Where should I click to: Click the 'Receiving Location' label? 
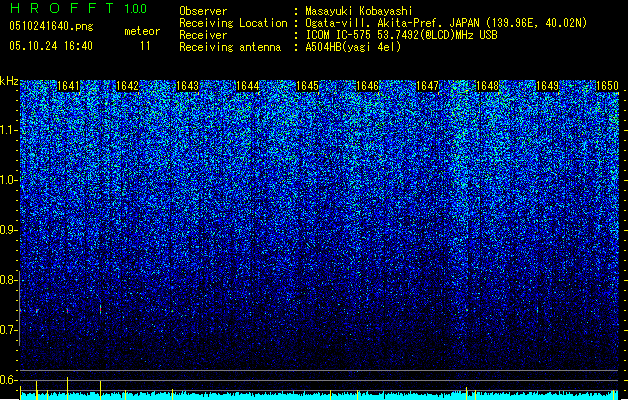233,23
